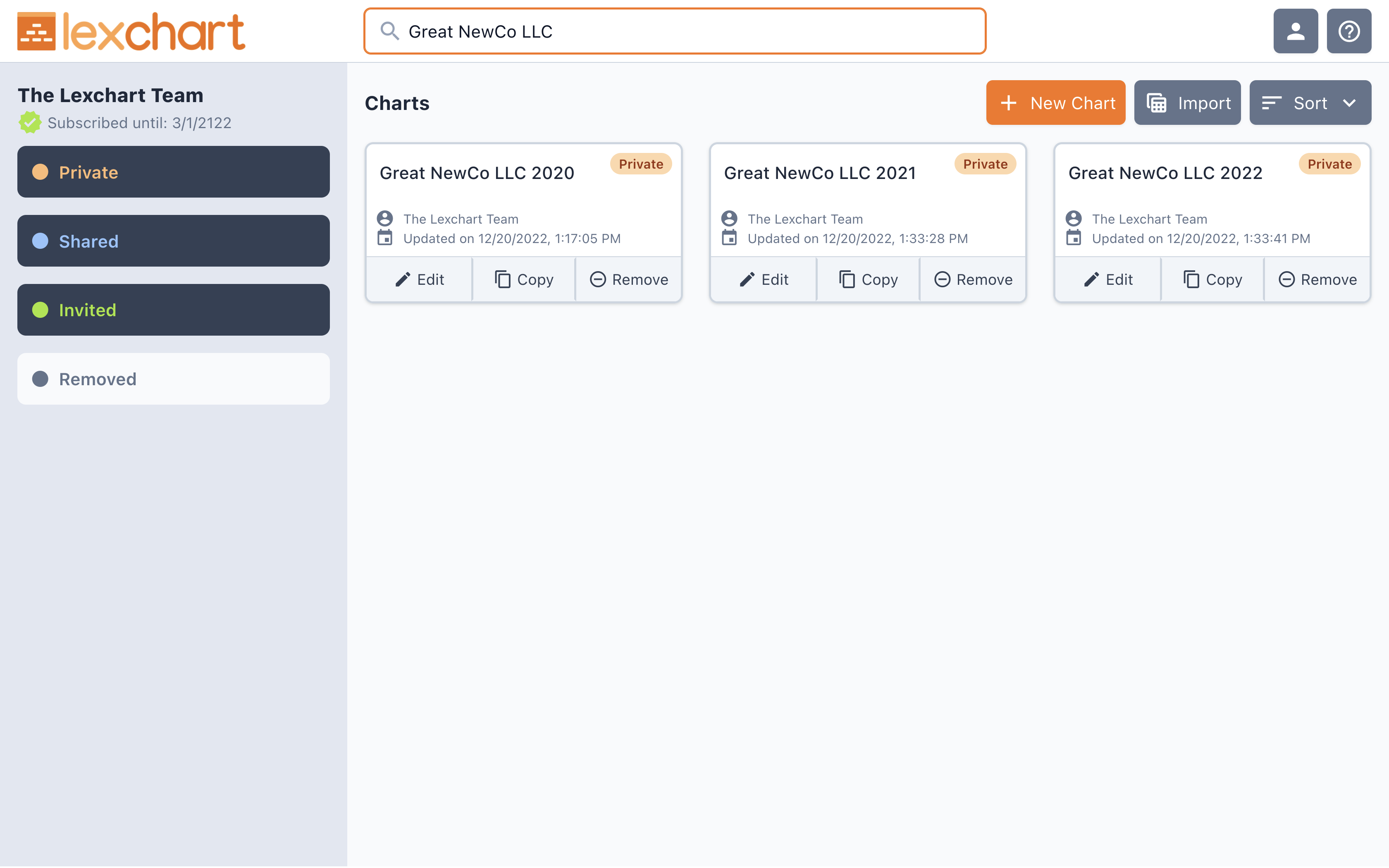Click the gray Removed dot
1389x868 pixels.
click(40, 379)
